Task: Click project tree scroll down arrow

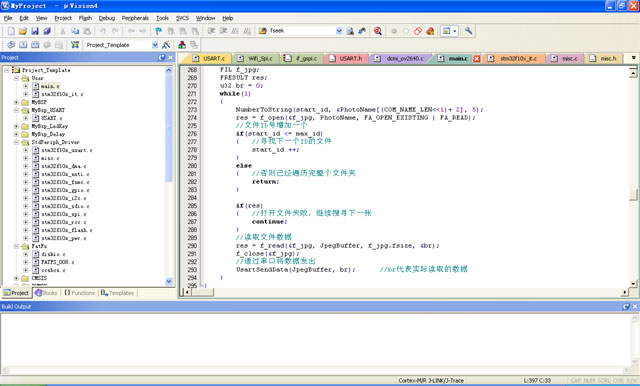Action: (169, 281)
